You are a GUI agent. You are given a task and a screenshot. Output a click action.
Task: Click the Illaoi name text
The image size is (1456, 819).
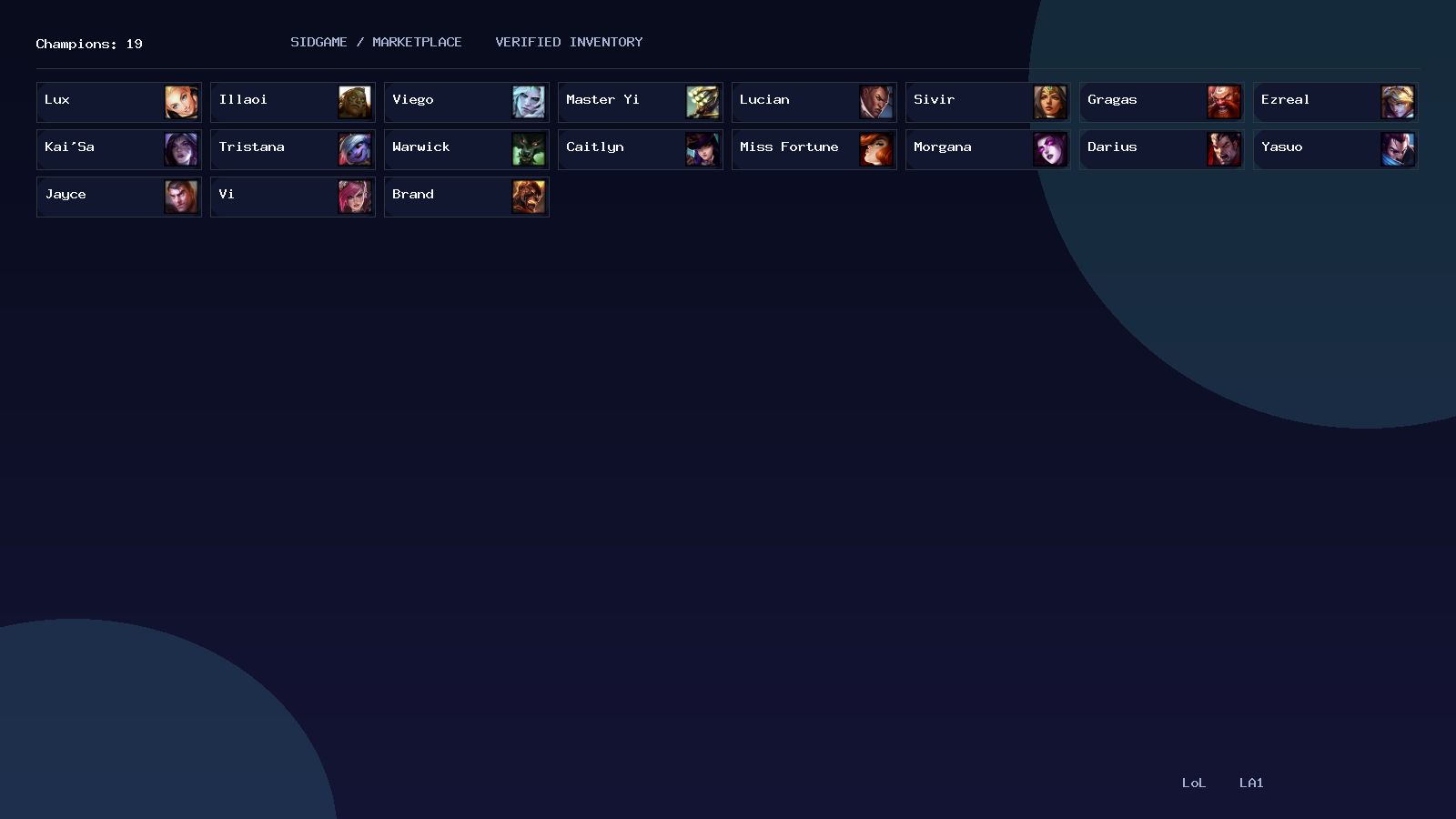(243, 99)
